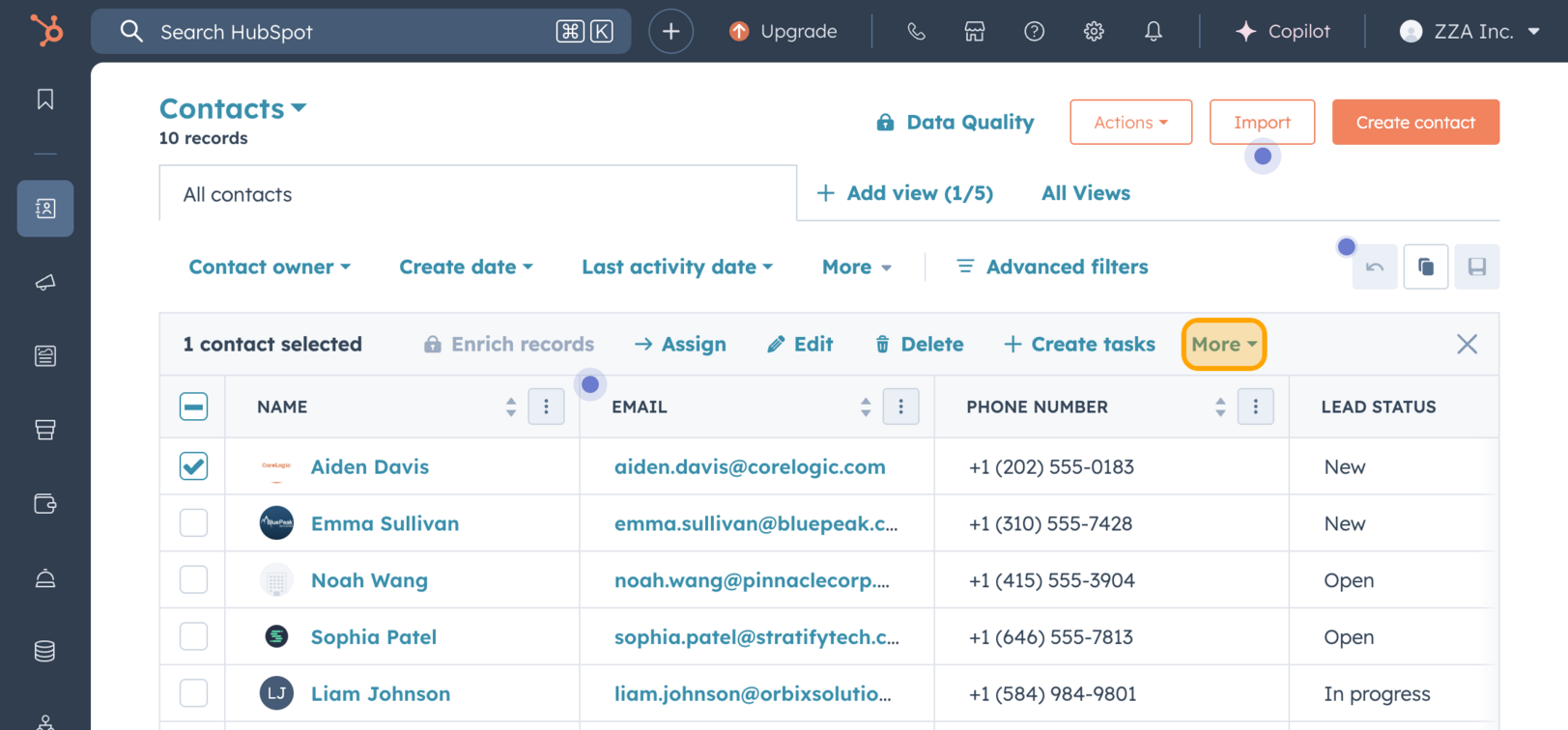Image resolution: width=1568 pixels, height=730 pixels.
Task: Uncheck the Aiden Davis row checkbox
Action: (193, 466)
